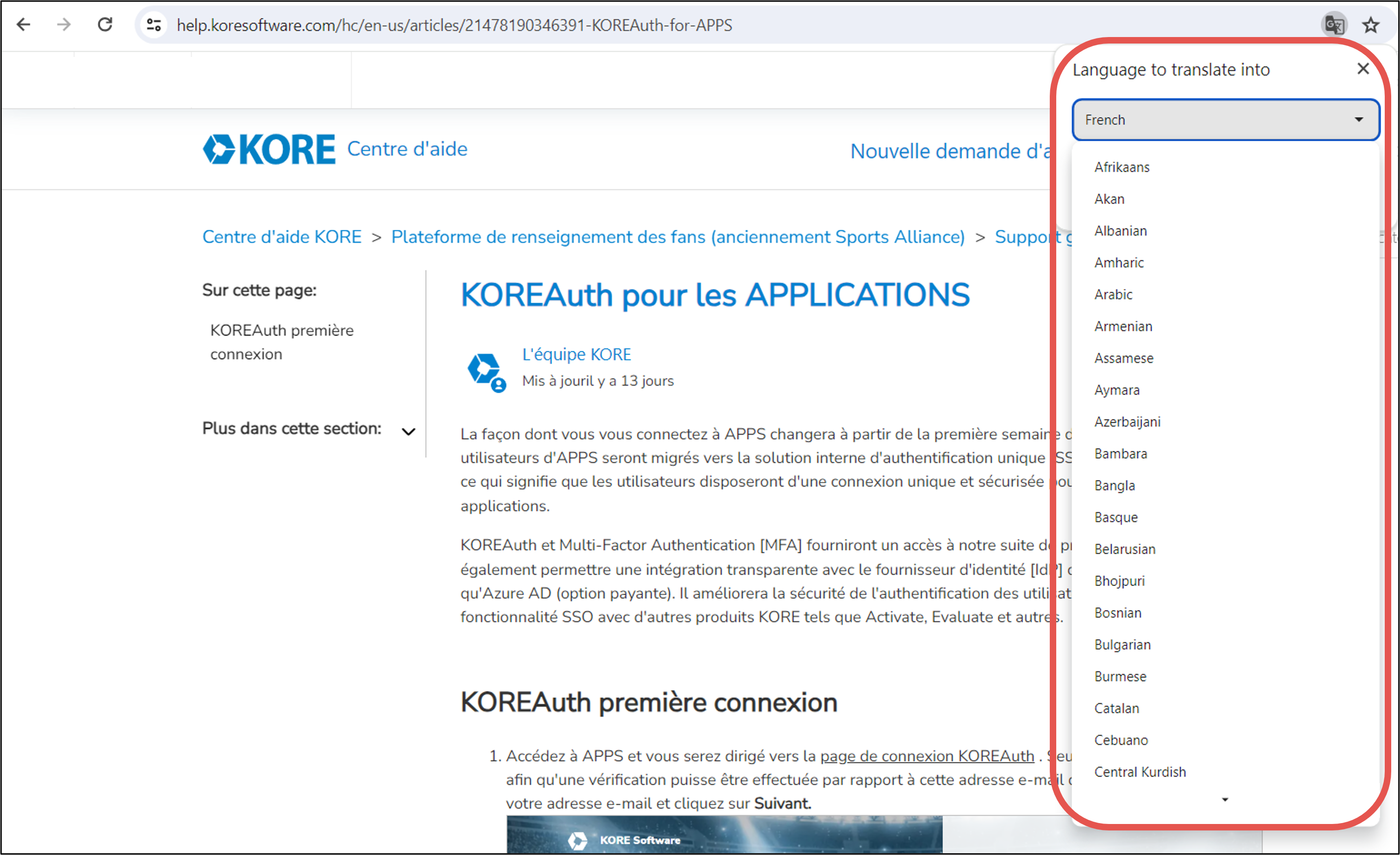The image size is (1400, 855).
Task: Click the browser forward arrow
Action: pyautogui.click(x=64, y=25)
